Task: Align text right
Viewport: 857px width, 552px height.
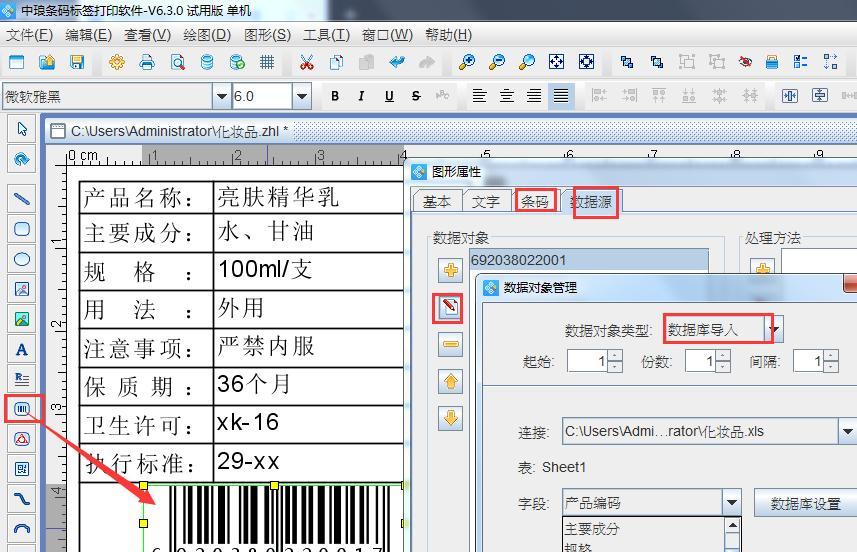Action: 534,96
